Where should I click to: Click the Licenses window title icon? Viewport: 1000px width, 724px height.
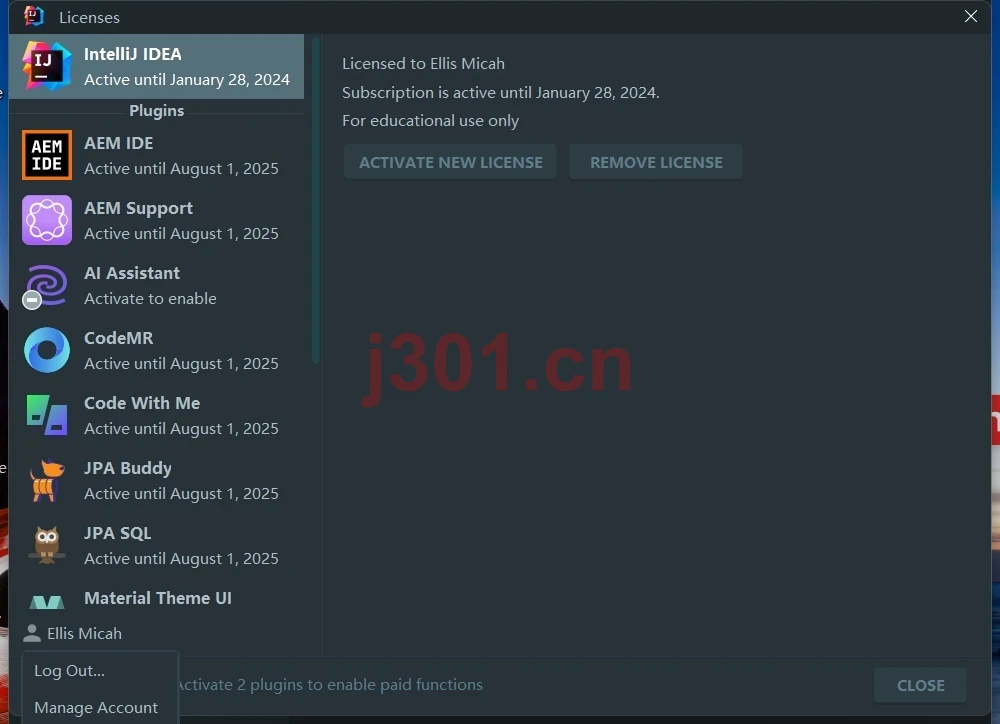pyautogui.click(x=34, y=17)
